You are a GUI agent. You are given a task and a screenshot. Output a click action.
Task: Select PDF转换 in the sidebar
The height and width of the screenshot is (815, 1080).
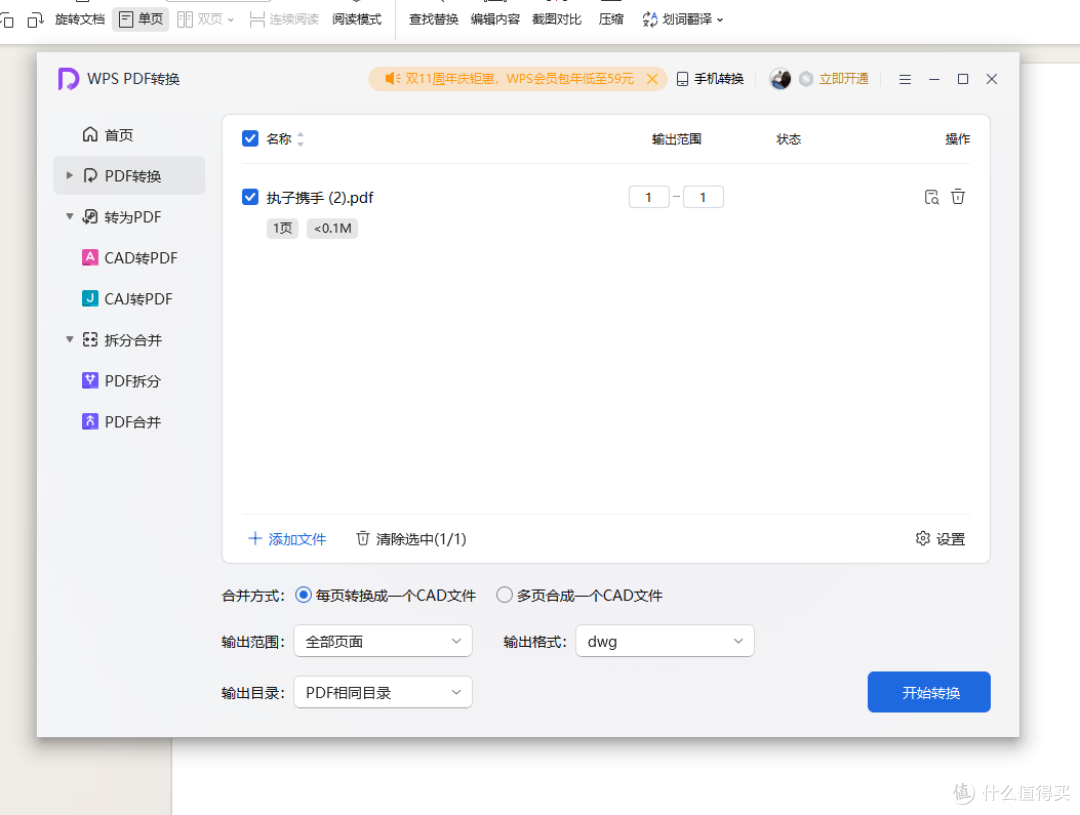coord(129,176)
